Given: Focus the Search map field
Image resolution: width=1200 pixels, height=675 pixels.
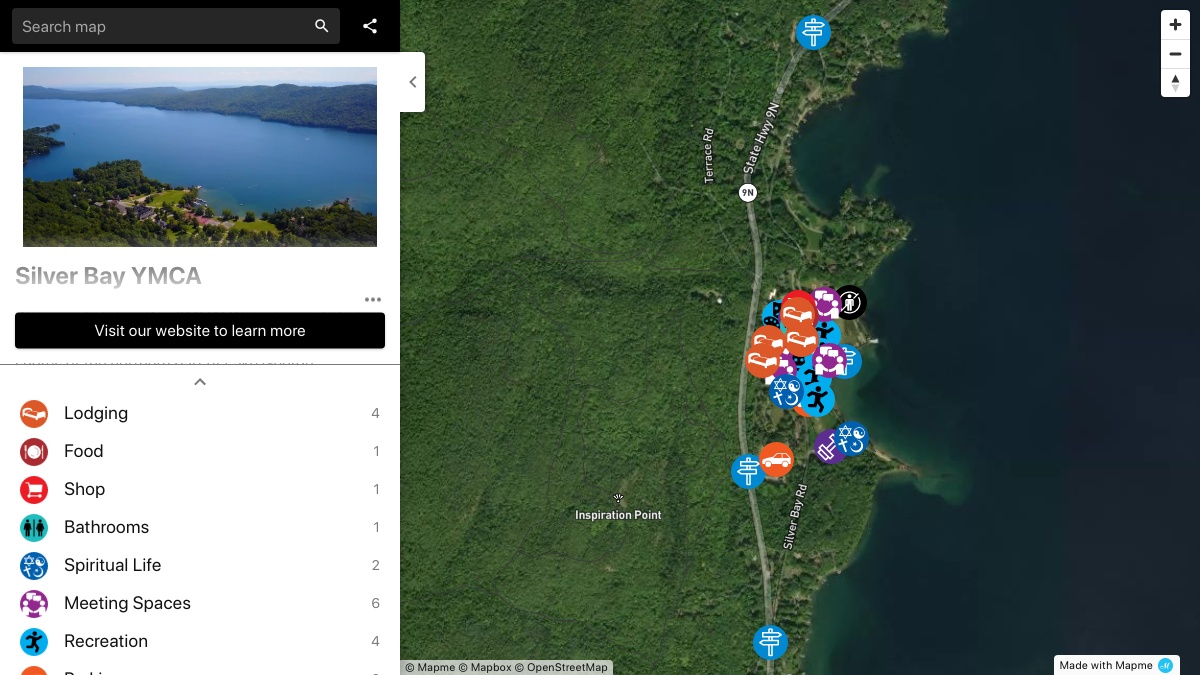Looking at the screenshot, I should (x=176, y=26).
